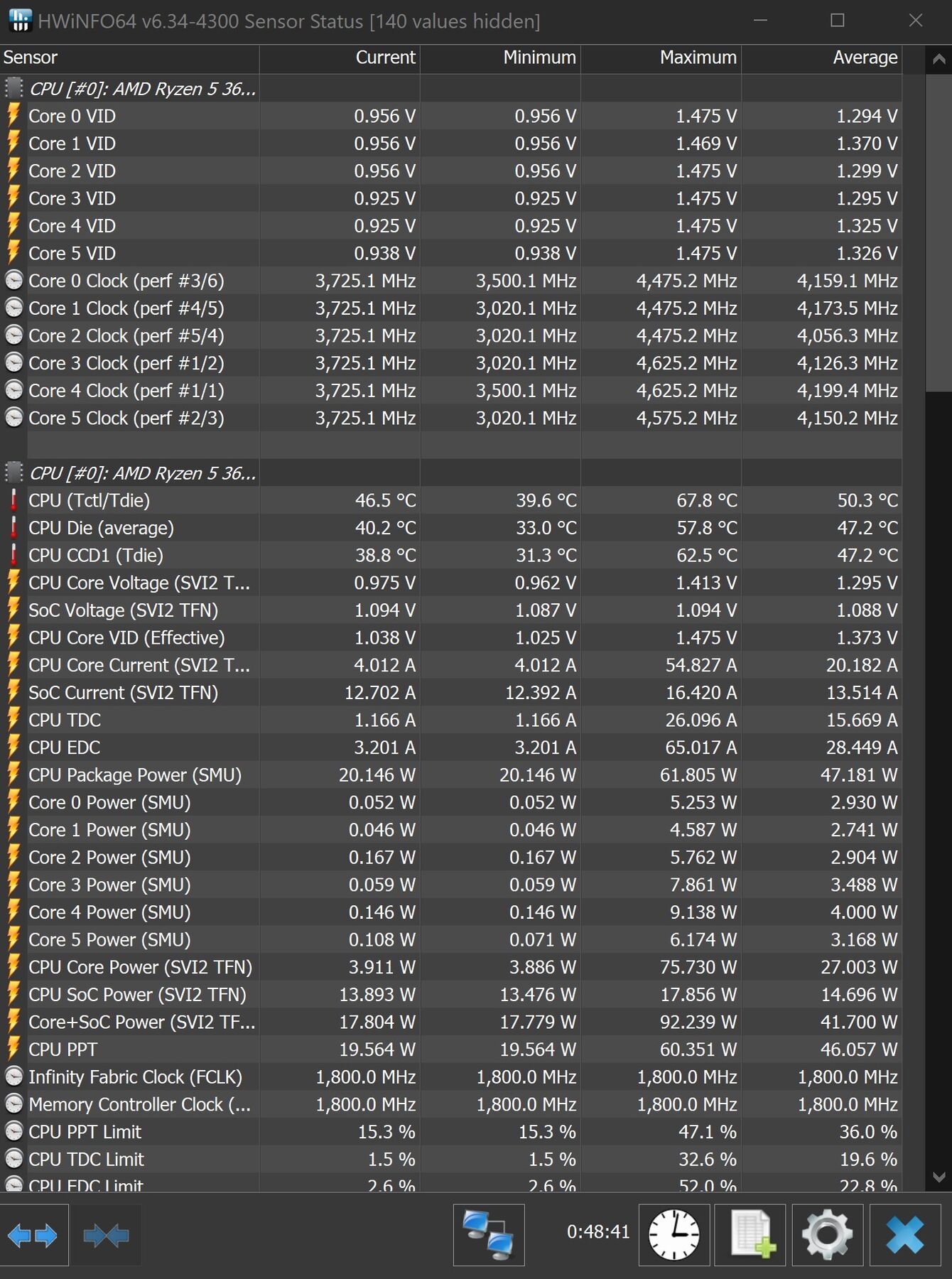
Task: Select the CPU Core Current (SVI2 T... row
Action: pyautogui.click(x=451, y=665)
